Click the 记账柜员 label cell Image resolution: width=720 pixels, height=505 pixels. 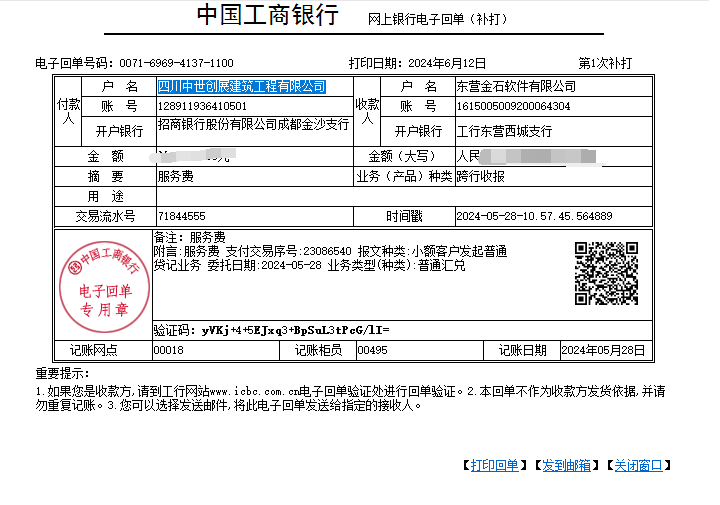point(318,350)
